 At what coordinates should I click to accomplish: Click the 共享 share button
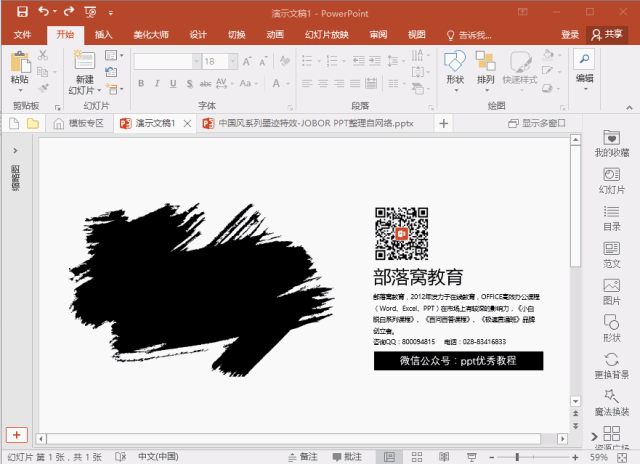(x=607, y=35)
